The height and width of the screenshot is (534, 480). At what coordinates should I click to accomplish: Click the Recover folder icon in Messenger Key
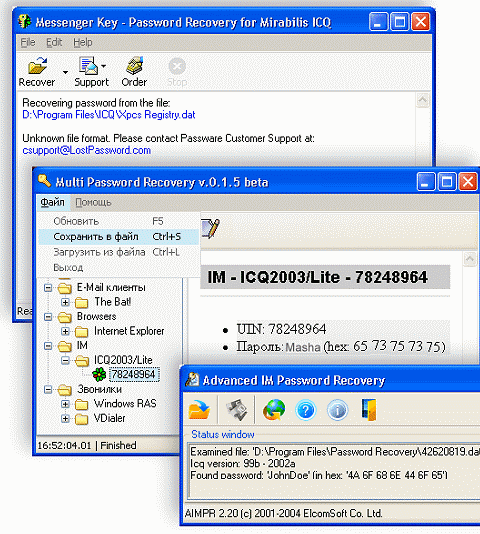click(37, 65)
